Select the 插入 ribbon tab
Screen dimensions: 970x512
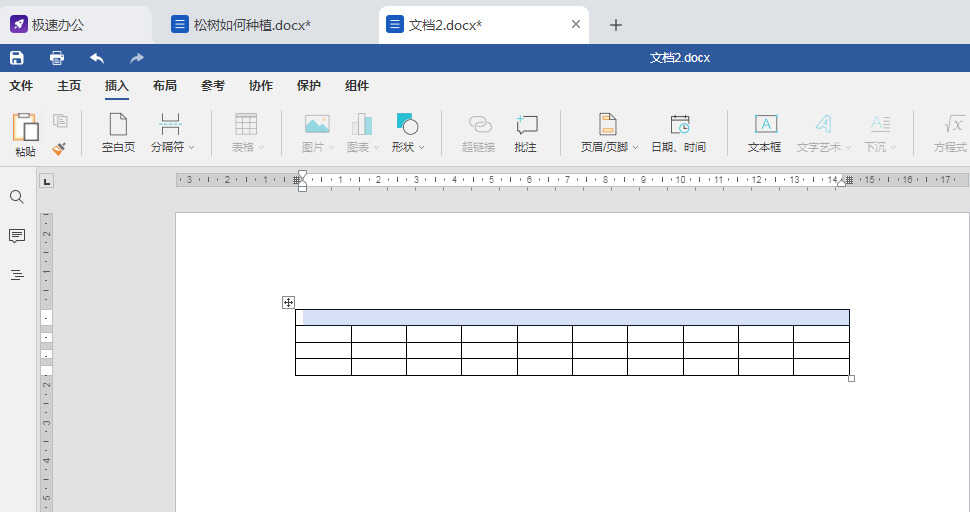pyautogui.click(x=116, y=86)
